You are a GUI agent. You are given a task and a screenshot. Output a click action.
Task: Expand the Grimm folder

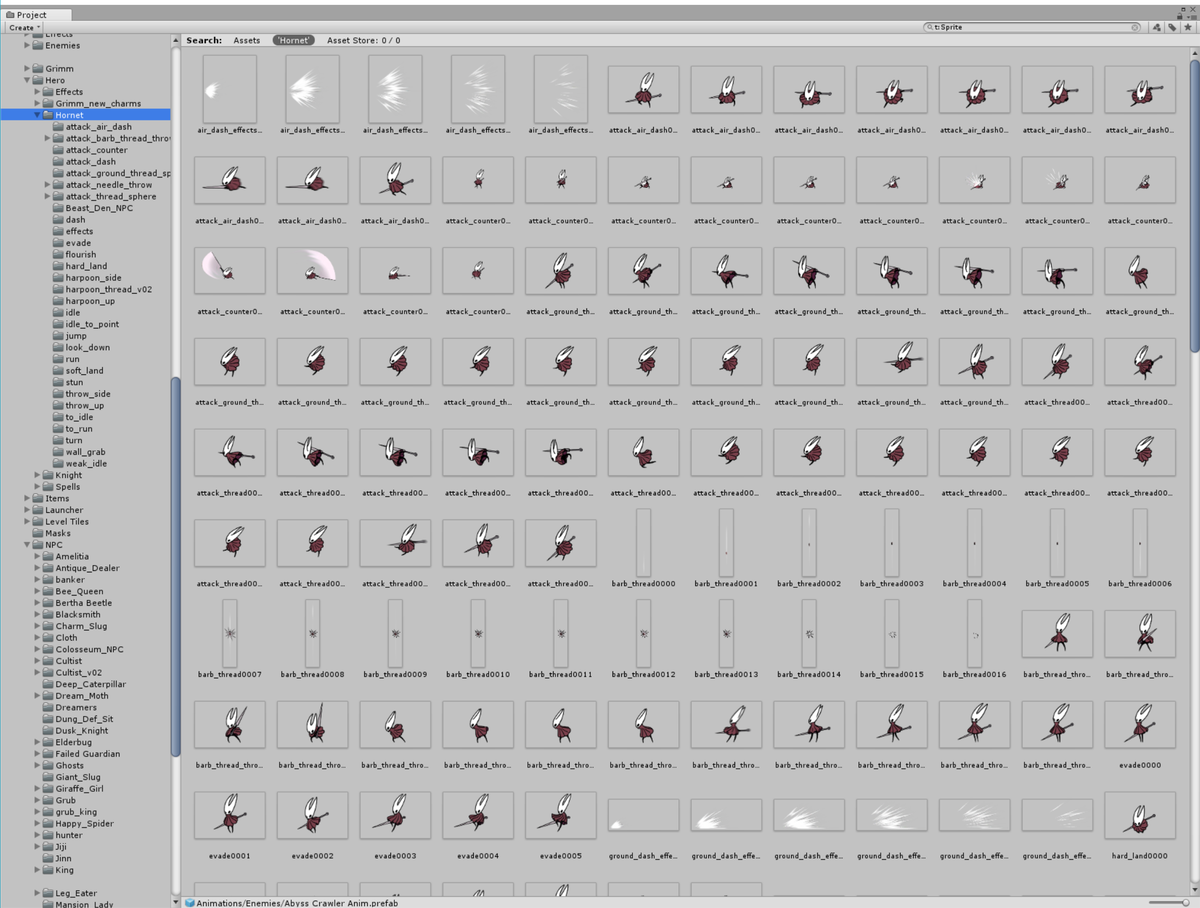click(x=26, y=68)
